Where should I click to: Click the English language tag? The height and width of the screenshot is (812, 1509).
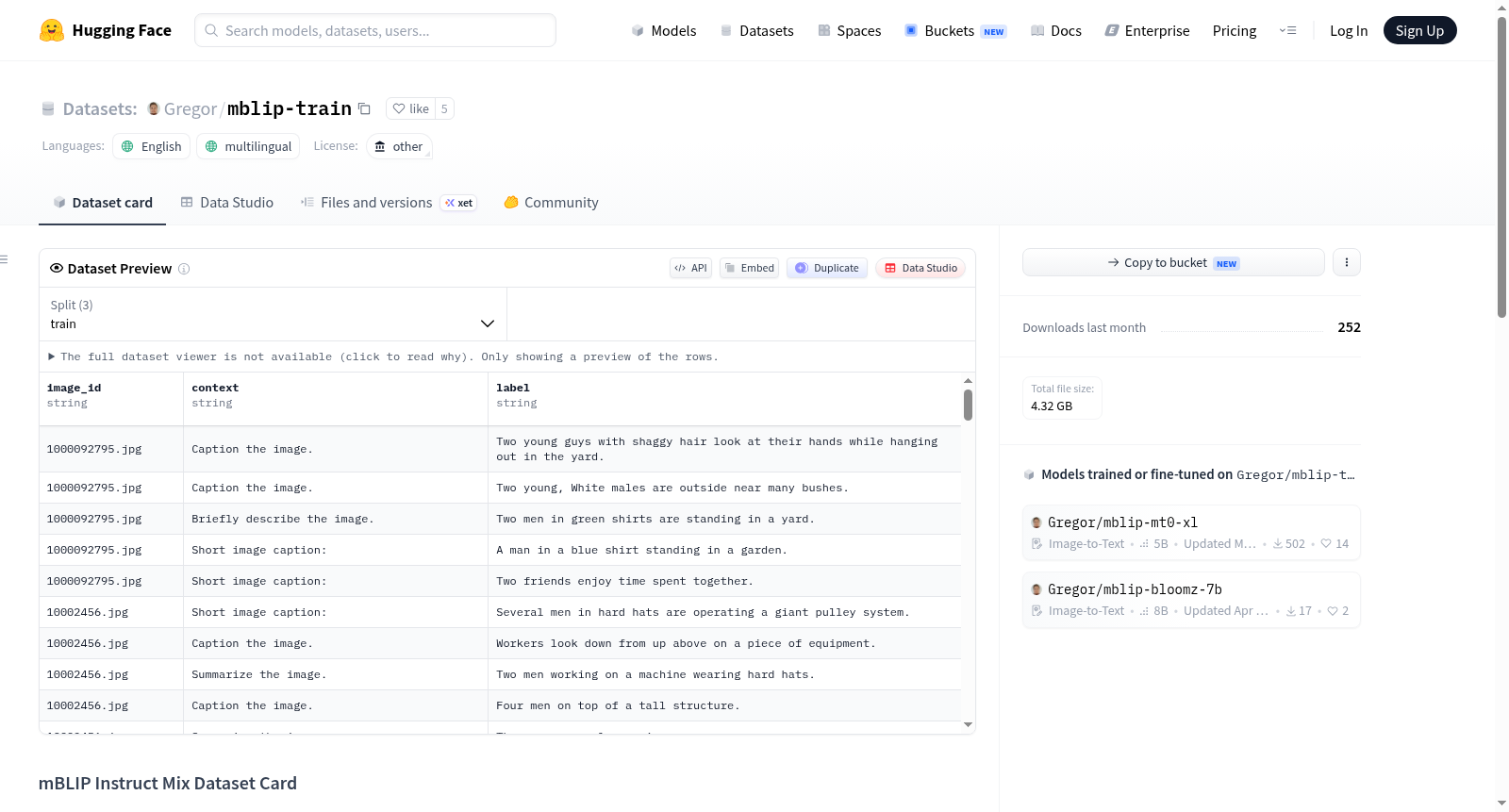tap(152, 146)
